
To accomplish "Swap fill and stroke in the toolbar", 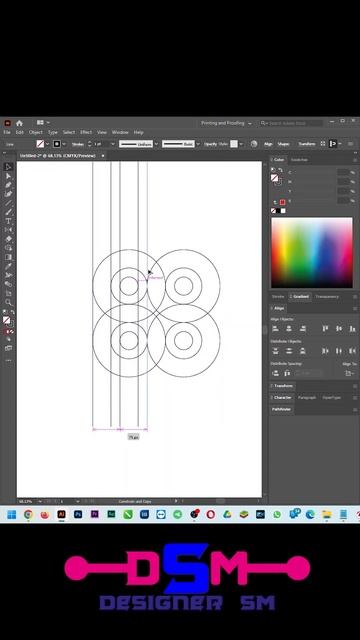I will pos(13,313).
